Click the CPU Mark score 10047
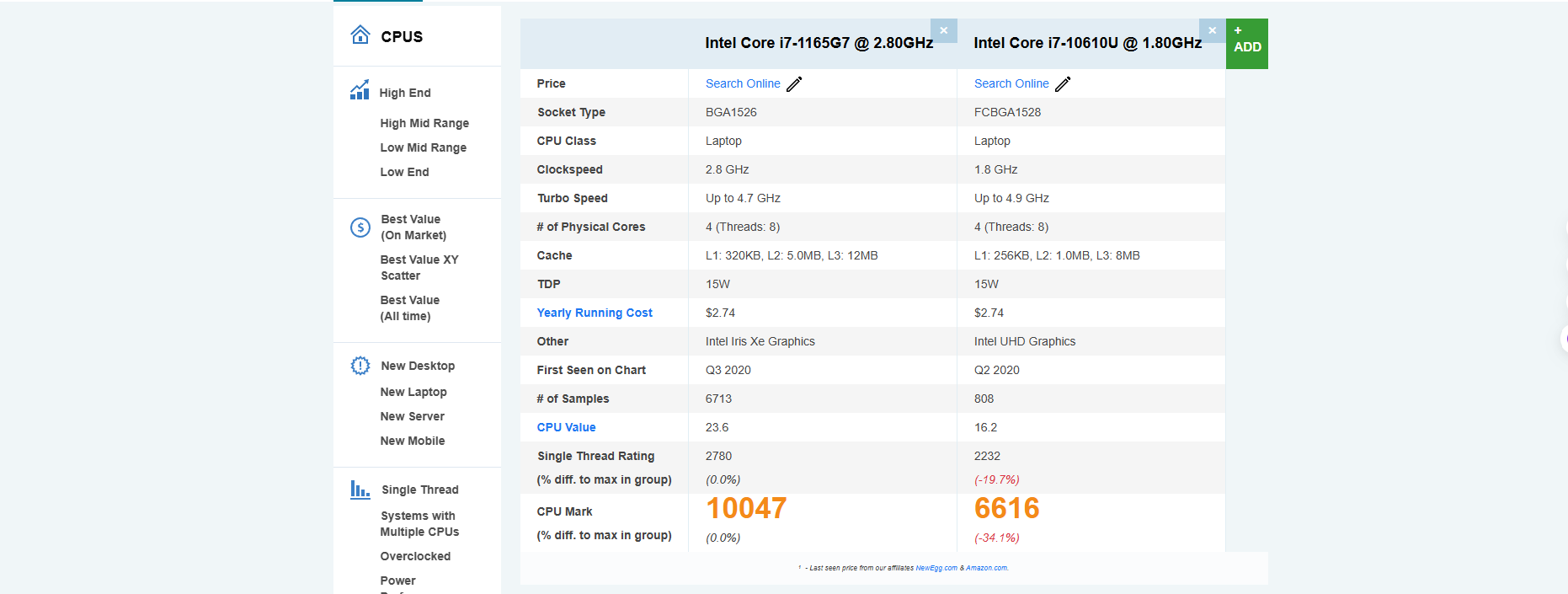This screenshot has width=1568, height=594. click(746, 508)
